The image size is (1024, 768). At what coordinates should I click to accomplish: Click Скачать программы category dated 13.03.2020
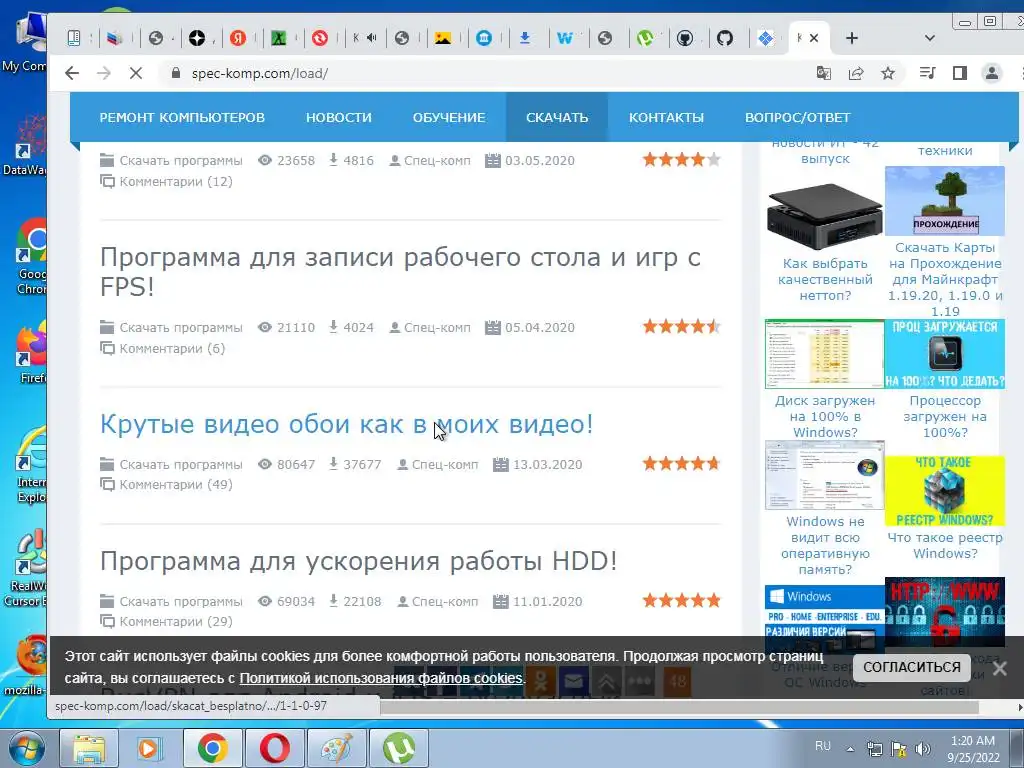click(181, 464)
